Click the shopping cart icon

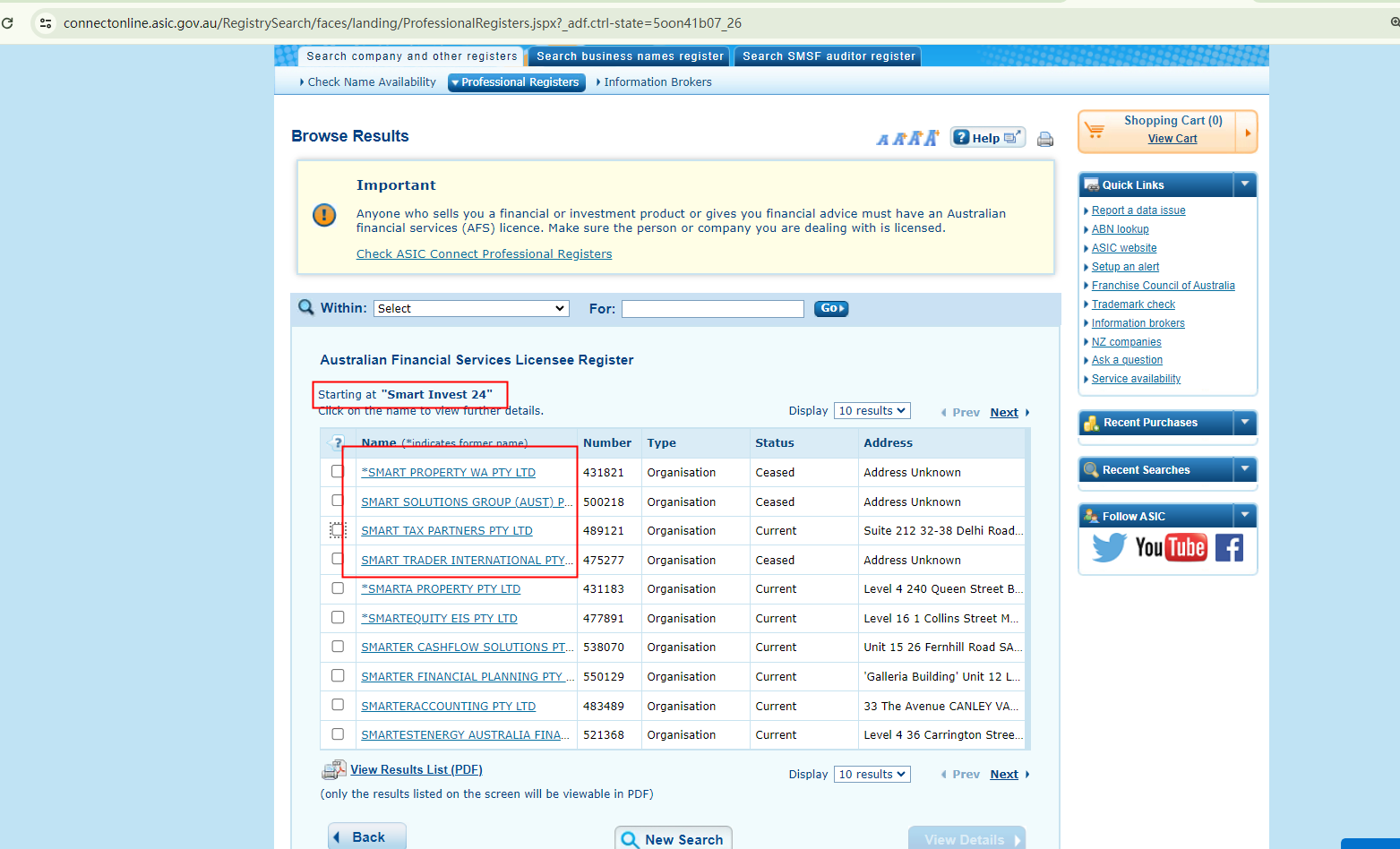point(1095,131)
